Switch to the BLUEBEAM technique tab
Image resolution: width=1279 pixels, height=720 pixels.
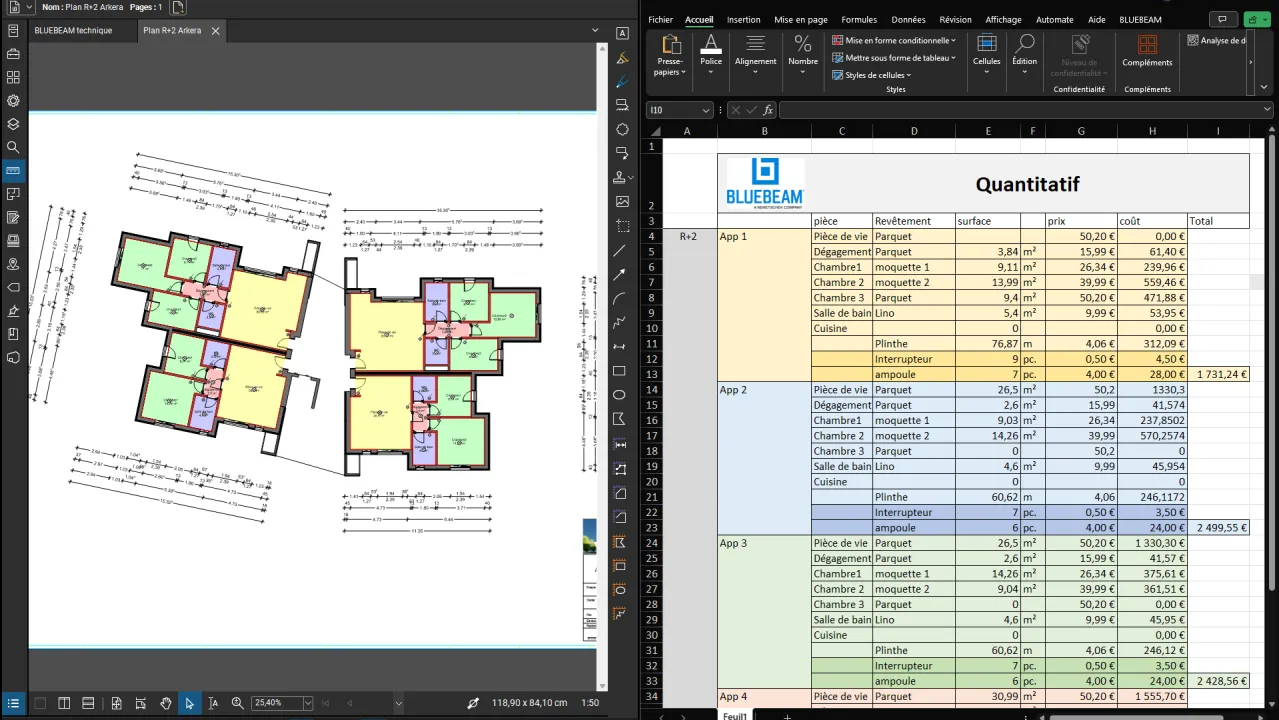pyautogui.click(x=73, y=31)
